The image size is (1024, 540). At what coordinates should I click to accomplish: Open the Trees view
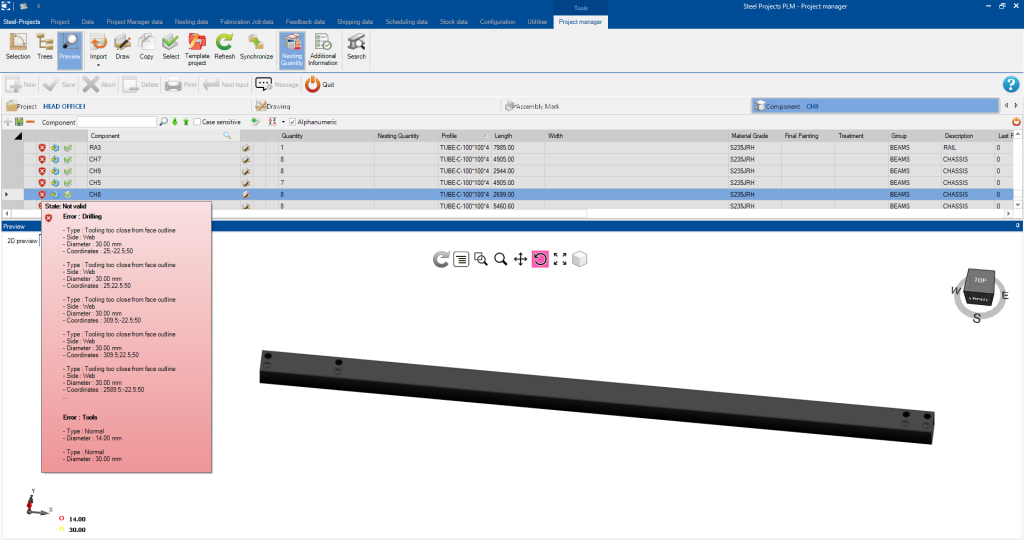(x=44, y=48)
